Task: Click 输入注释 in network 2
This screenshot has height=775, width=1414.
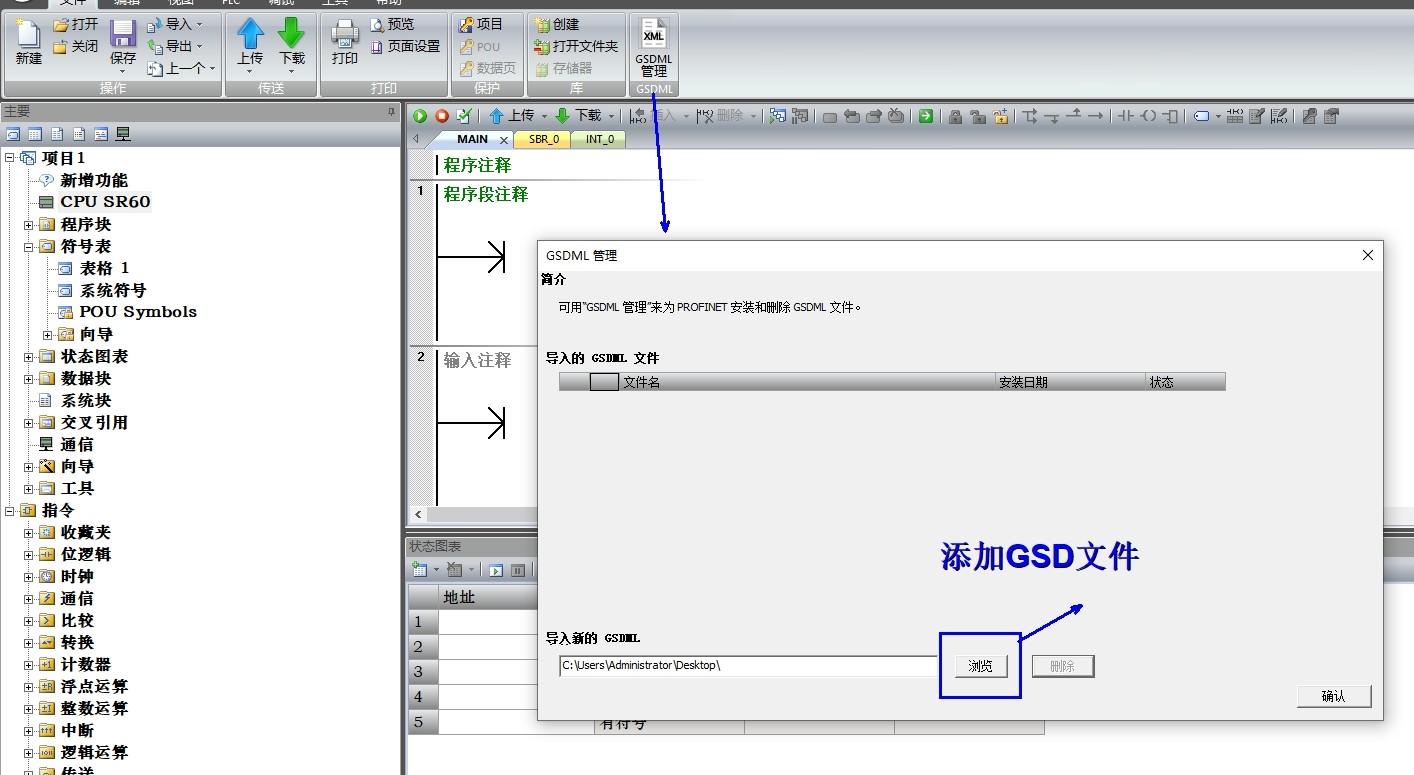Action: pyautogui.click(x=478, y=360)
